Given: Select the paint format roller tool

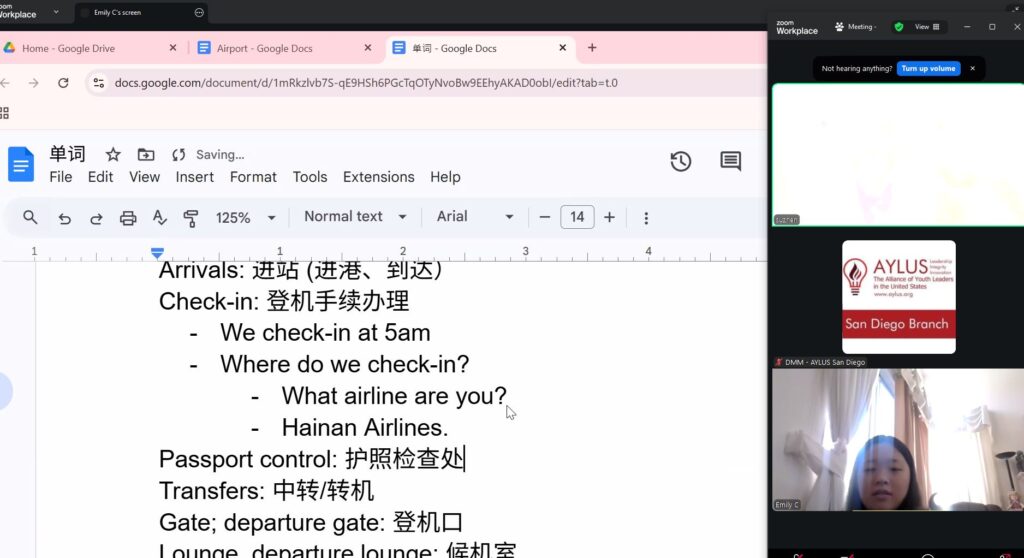Looking at the screenshot, I should tap(191, 217).
